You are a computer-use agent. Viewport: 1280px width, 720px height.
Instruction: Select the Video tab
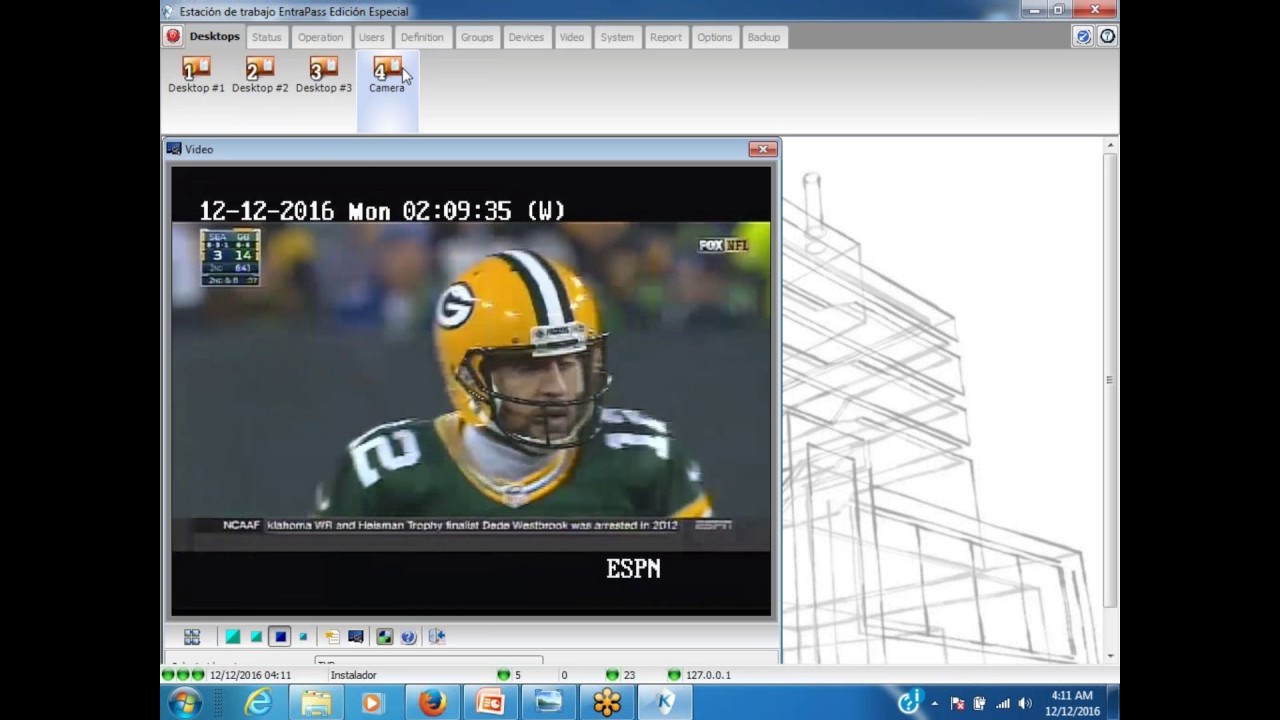tap(572, 37)
